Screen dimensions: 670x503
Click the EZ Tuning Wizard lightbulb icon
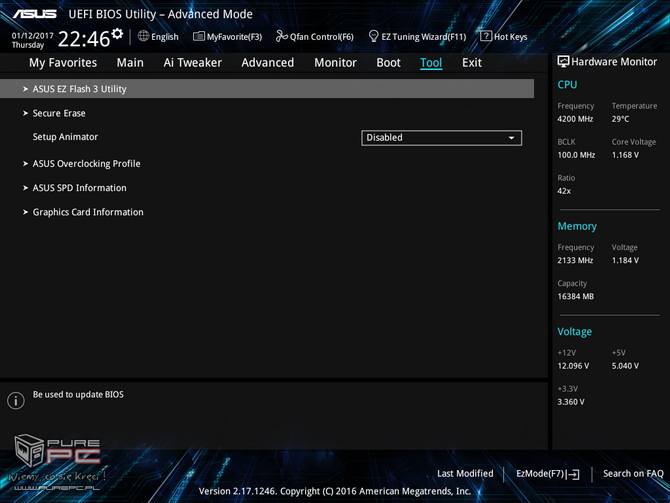click(373, 36)
